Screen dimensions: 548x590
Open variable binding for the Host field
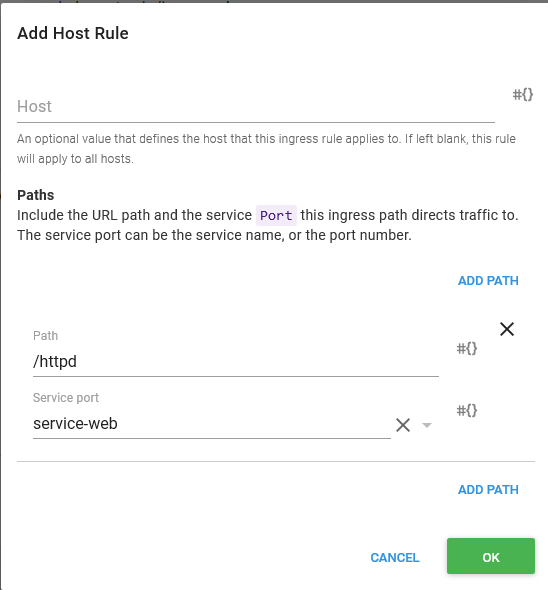pos(523,94)
